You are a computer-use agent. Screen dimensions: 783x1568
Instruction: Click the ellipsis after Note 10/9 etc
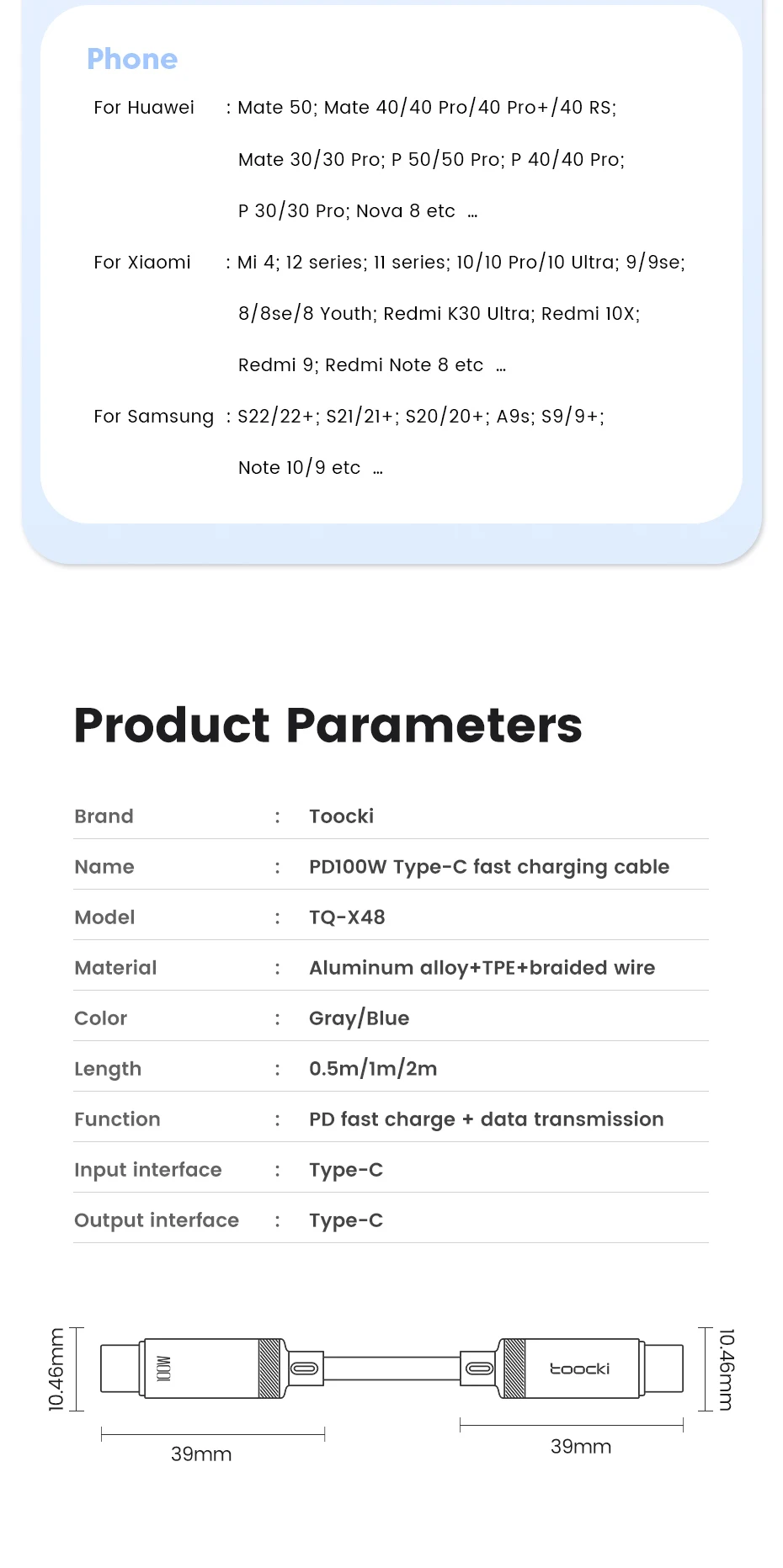click(378, 470)
